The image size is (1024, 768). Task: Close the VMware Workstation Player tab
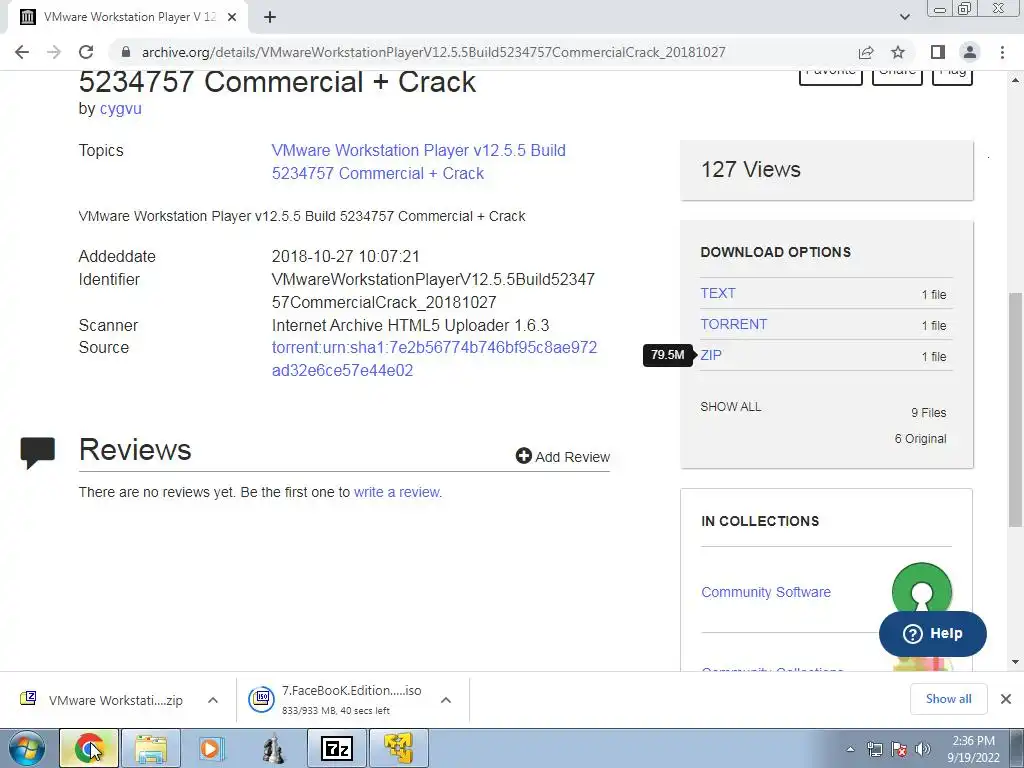point(231,17)
